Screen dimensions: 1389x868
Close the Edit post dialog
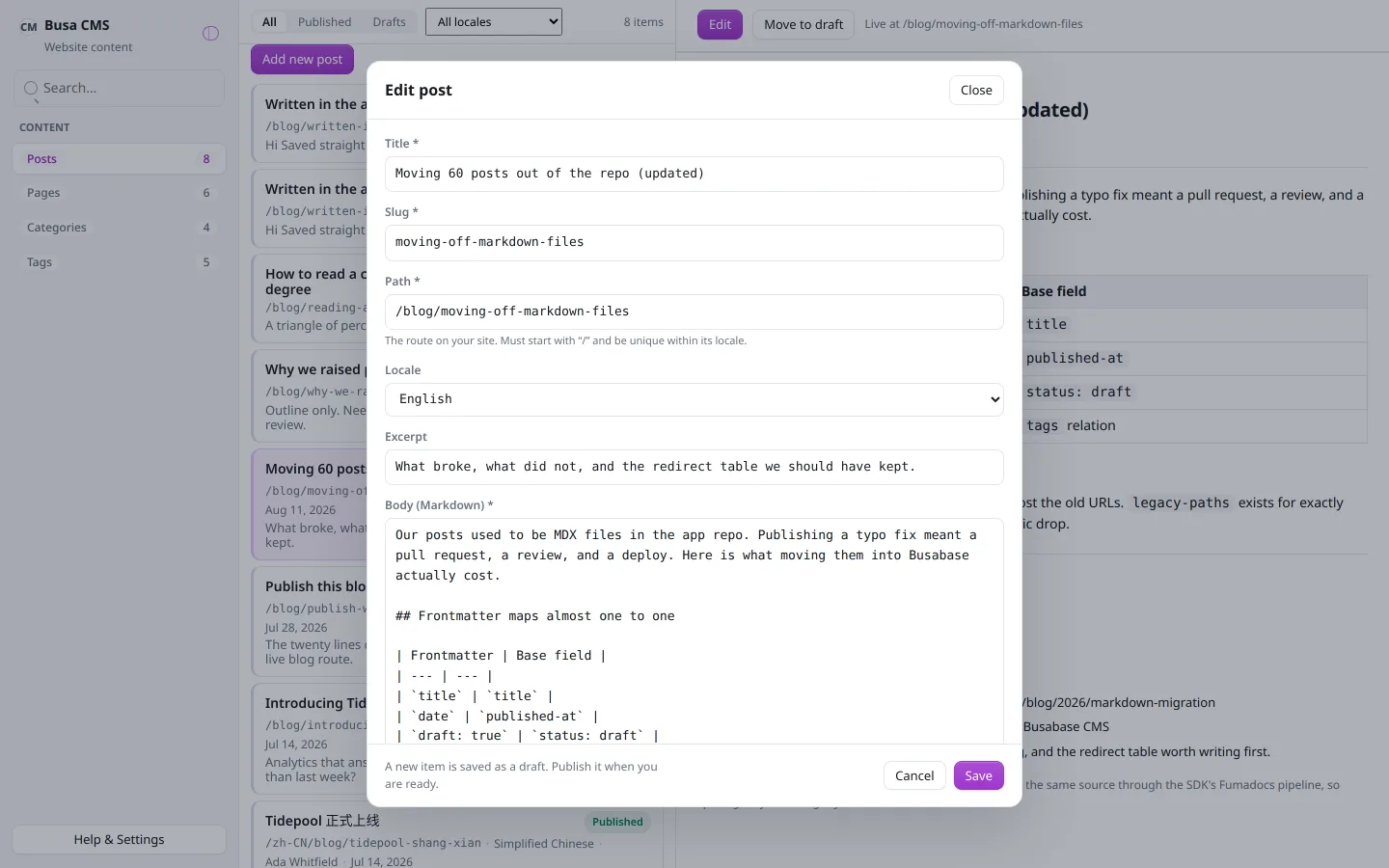point(976,91)
